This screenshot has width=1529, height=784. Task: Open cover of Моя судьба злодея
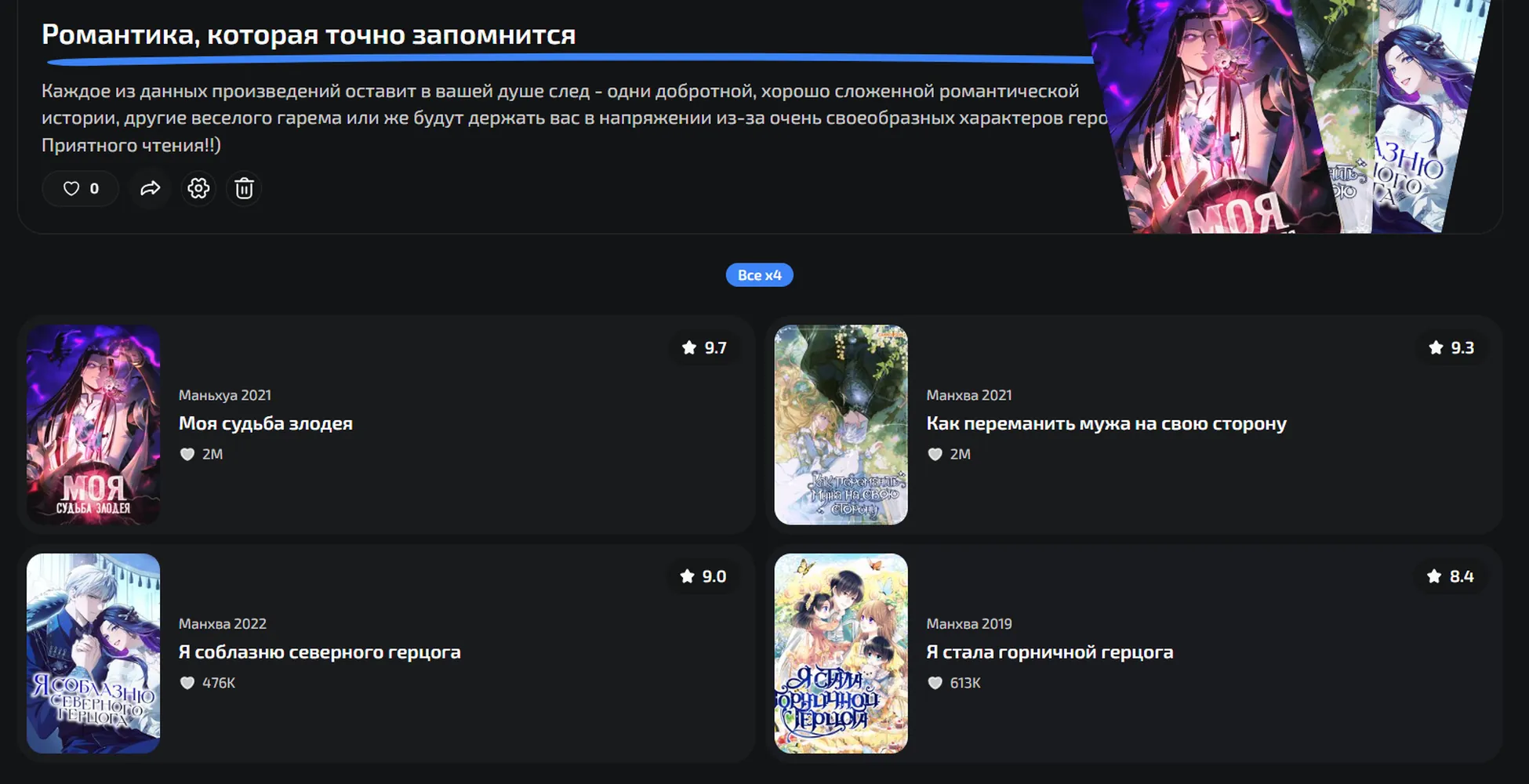[x=93, y=425]
